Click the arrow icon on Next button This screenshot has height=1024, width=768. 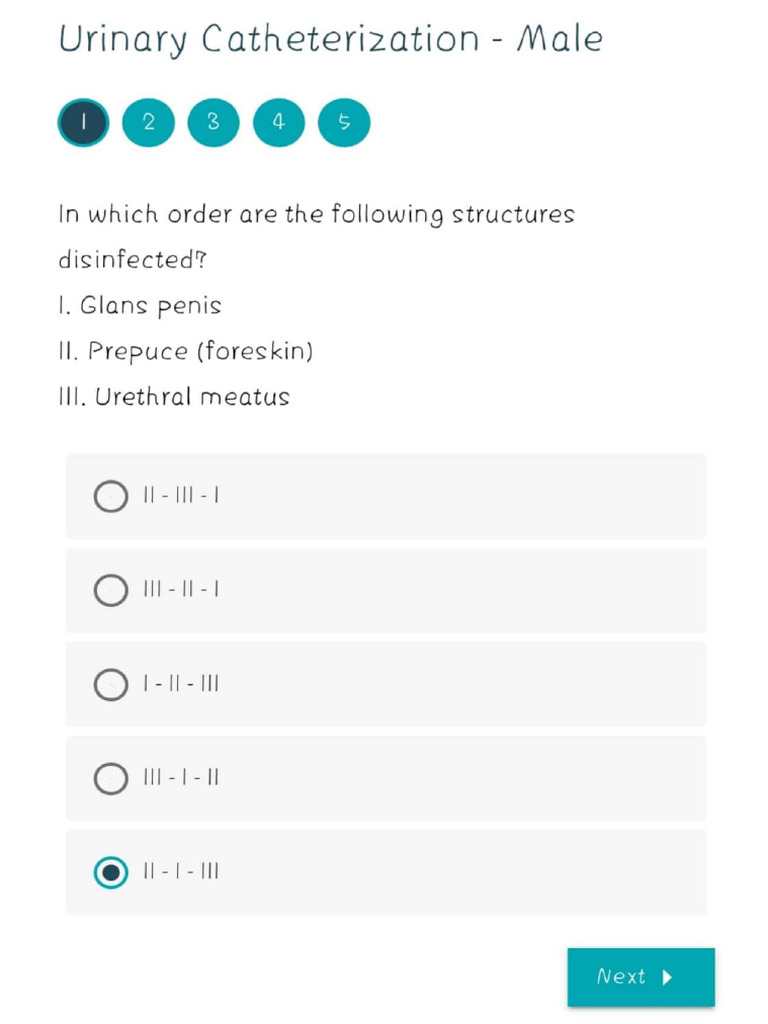point(668,977)
